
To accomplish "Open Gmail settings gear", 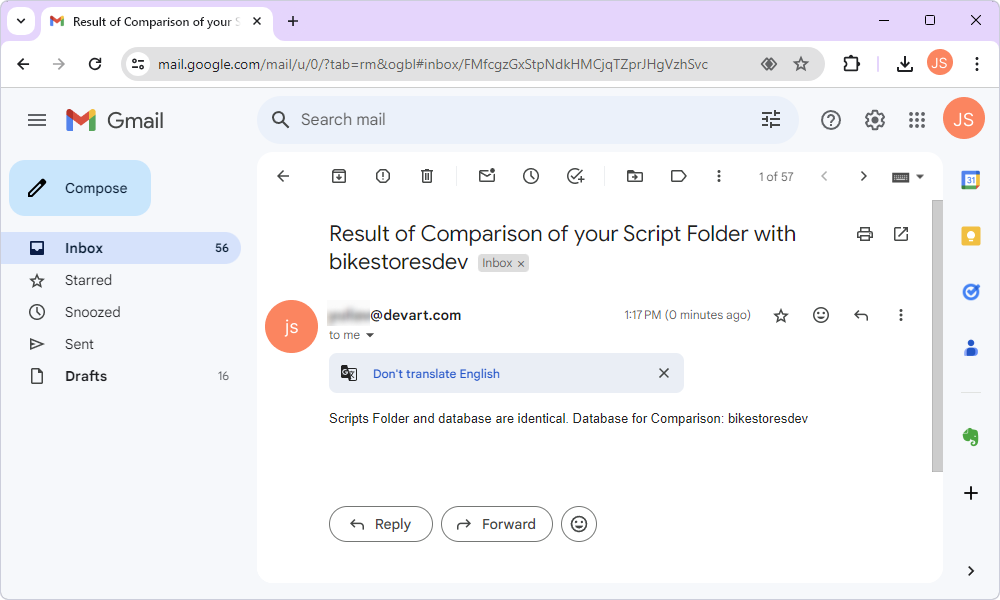I will (x=874, y=120).
